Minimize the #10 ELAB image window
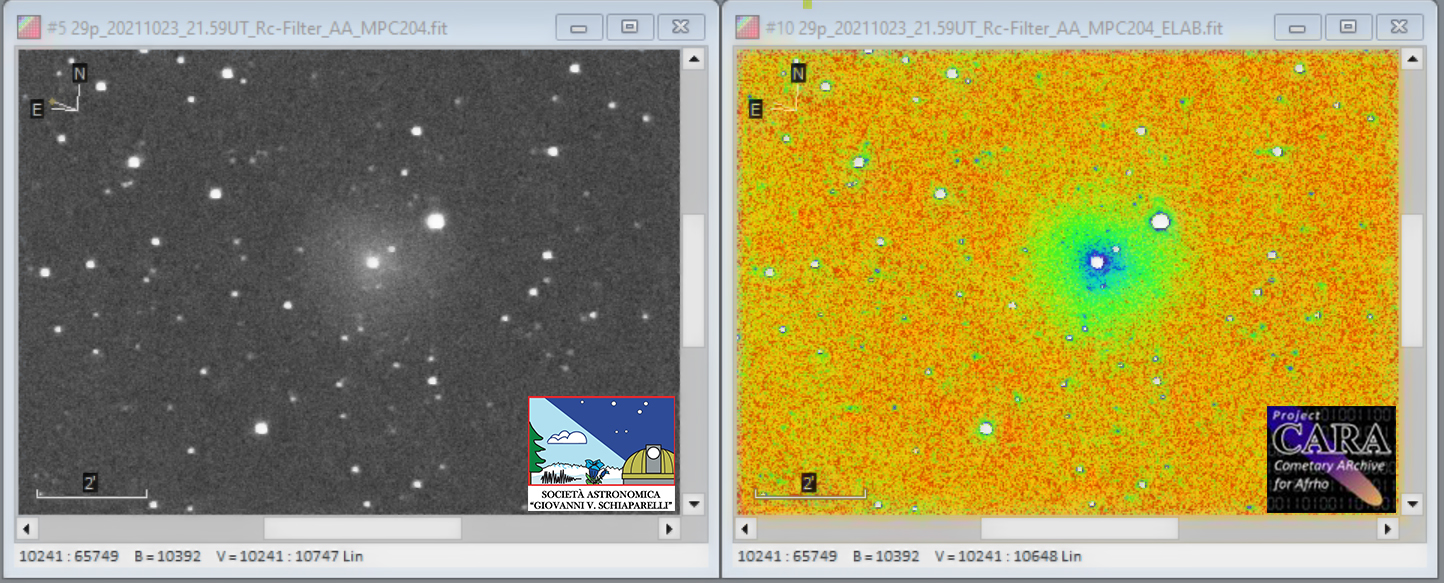Image resolution: width=1444 pixels, height=583 pixels. (x=1296, y=27)
